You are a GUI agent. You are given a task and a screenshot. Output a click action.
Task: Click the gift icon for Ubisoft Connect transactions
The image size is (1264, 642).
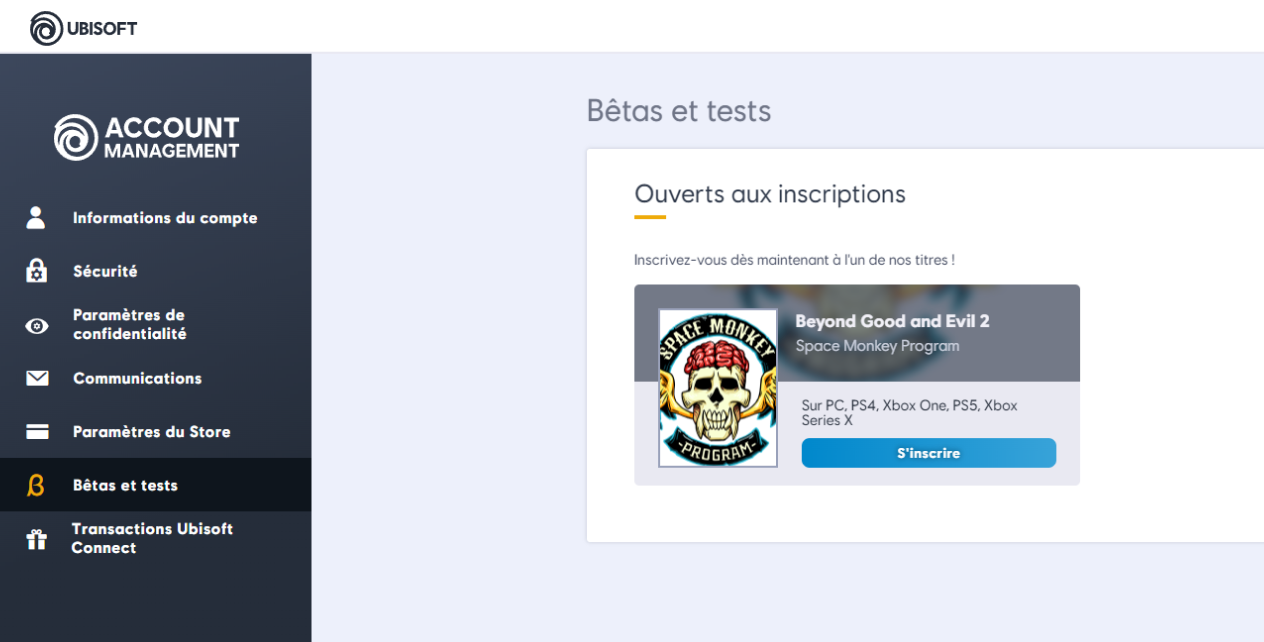(x=37, y=539)
